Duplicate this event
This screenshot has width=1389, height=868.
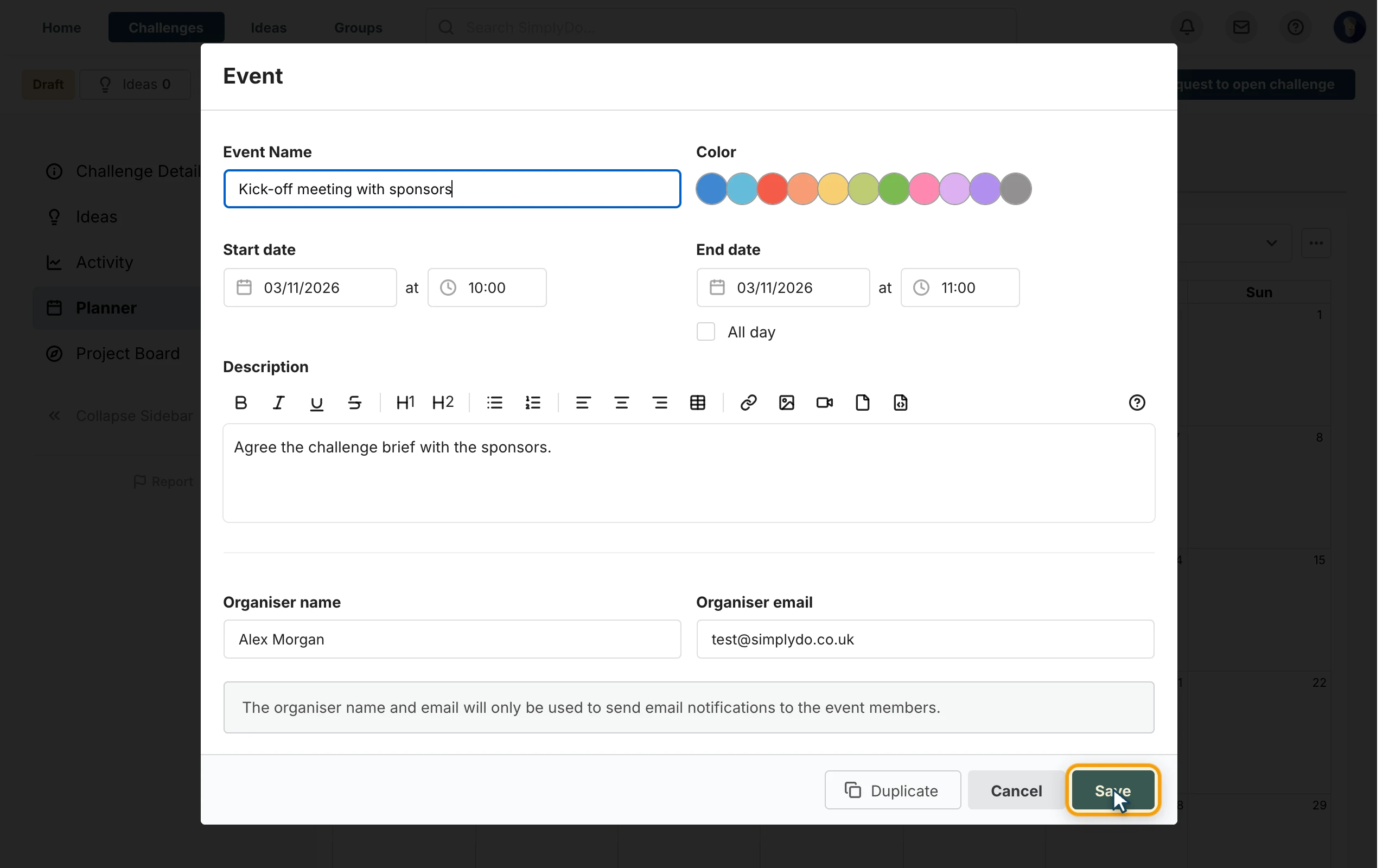pyautogui.click(x=893, y=790)
